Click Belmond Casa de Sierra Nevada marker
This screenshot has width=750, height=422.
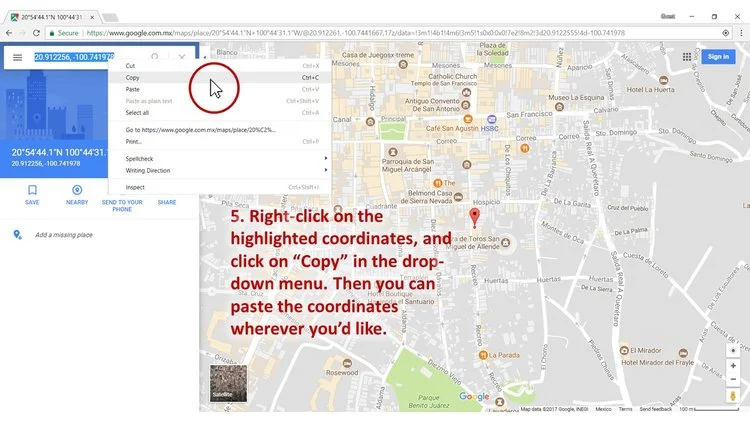[458, 197]
